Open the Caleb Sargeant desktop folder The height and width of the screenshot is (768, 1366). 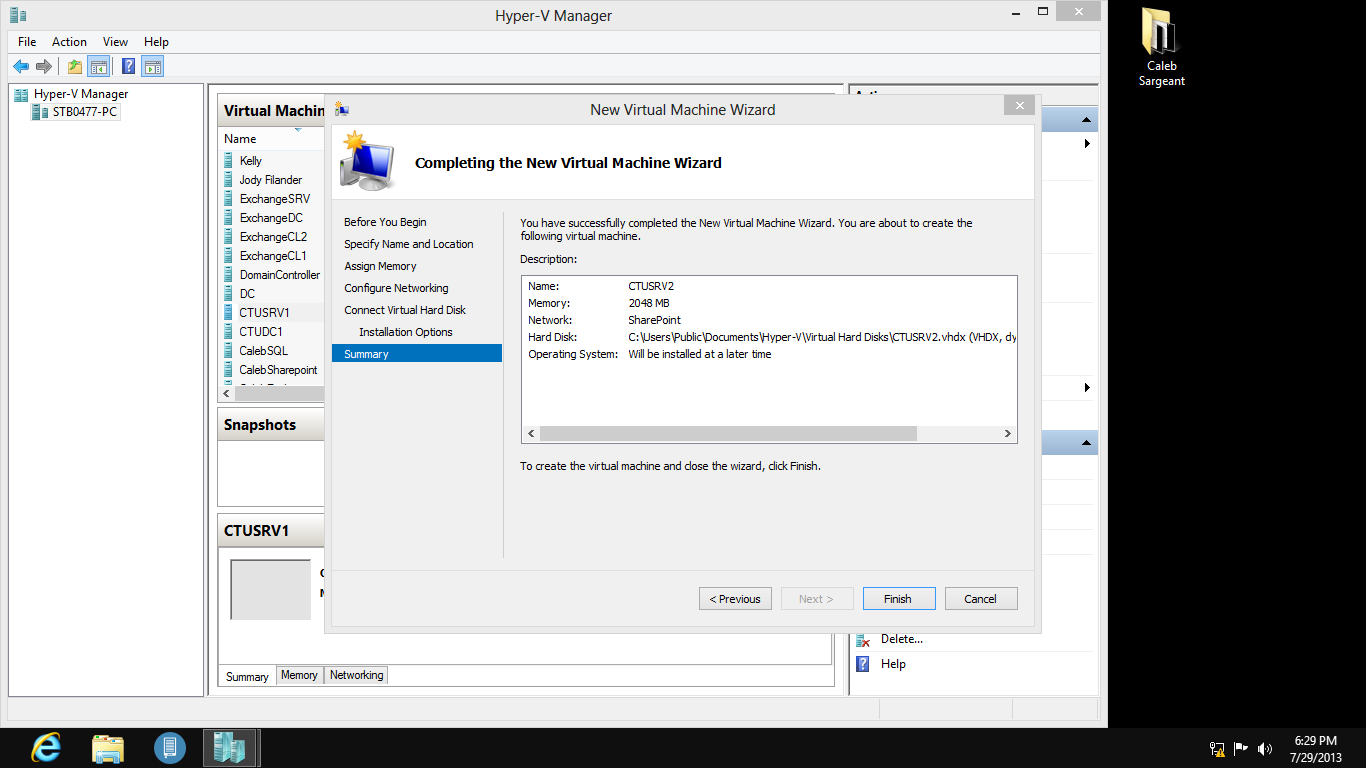click(x=1161, y=47)
